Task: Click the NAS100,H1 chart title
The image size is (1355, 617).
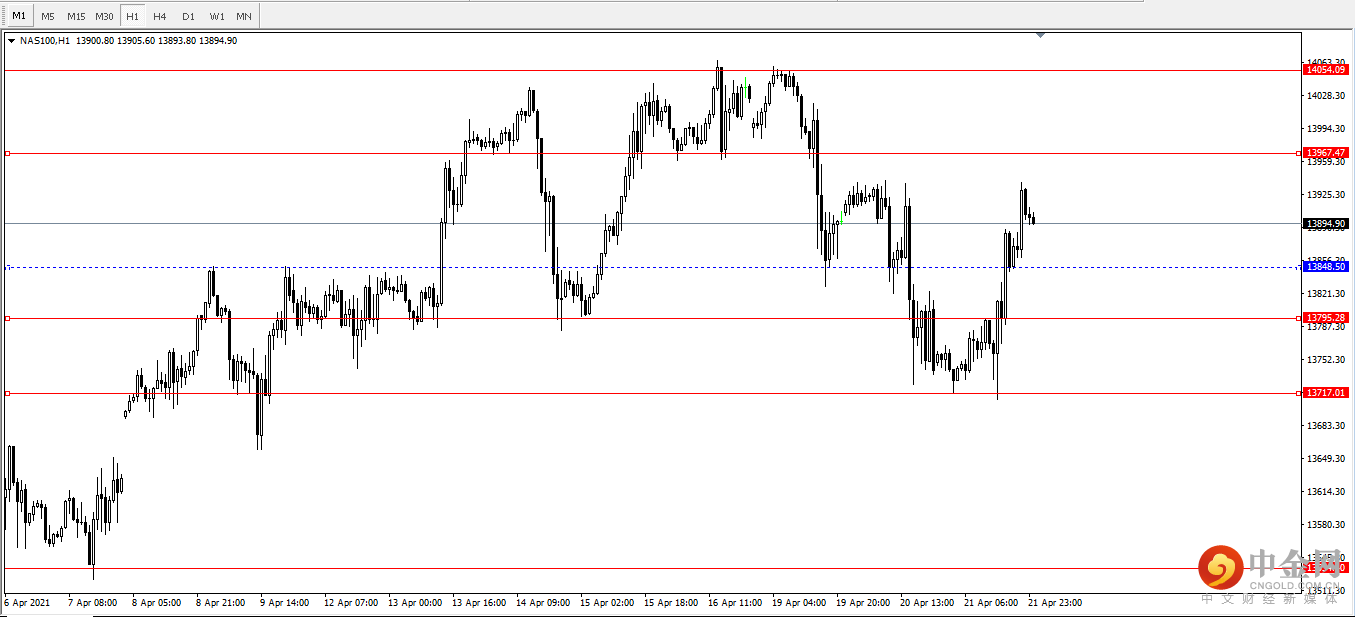Action: point(45,41)
